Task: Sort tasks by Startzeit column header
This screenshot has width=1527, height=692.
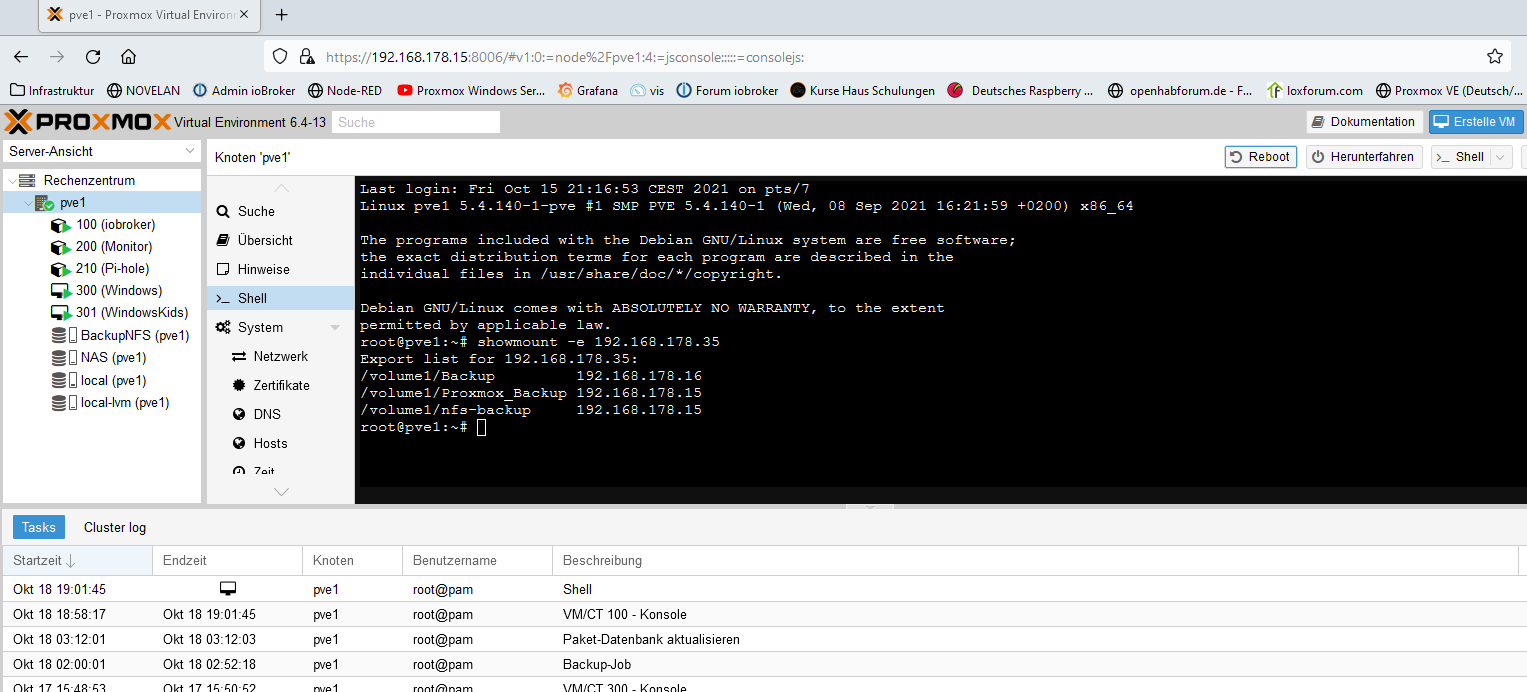Action: [77, 560]
